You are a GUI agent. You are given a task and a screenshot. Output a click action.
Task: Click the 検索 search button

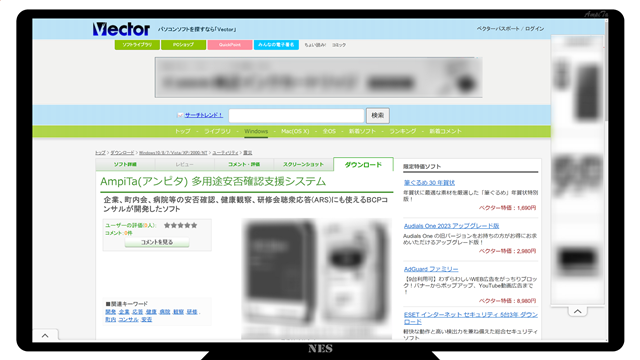pos(378,116)
